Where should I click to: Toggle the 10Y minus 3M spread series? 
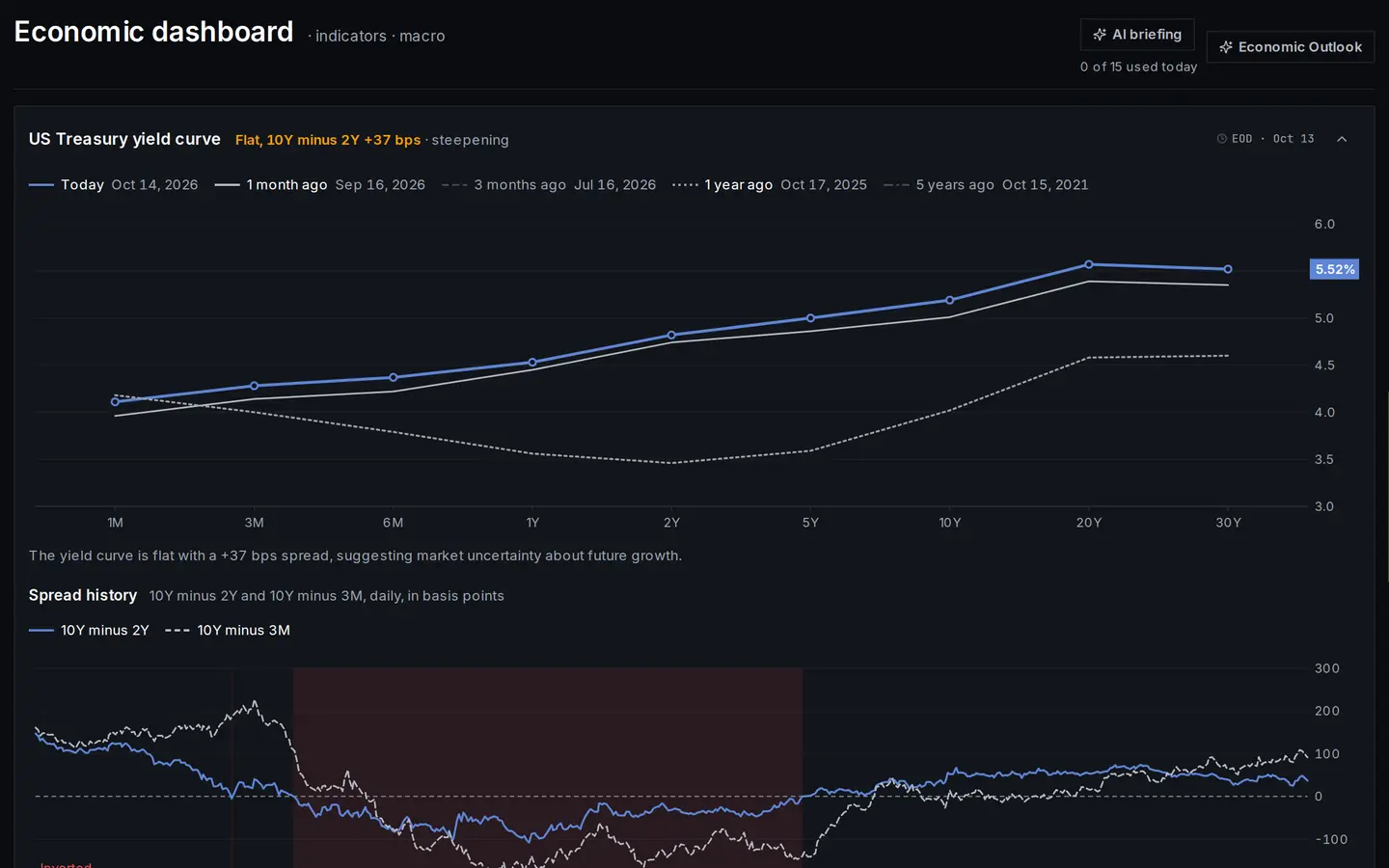(228, 631)
